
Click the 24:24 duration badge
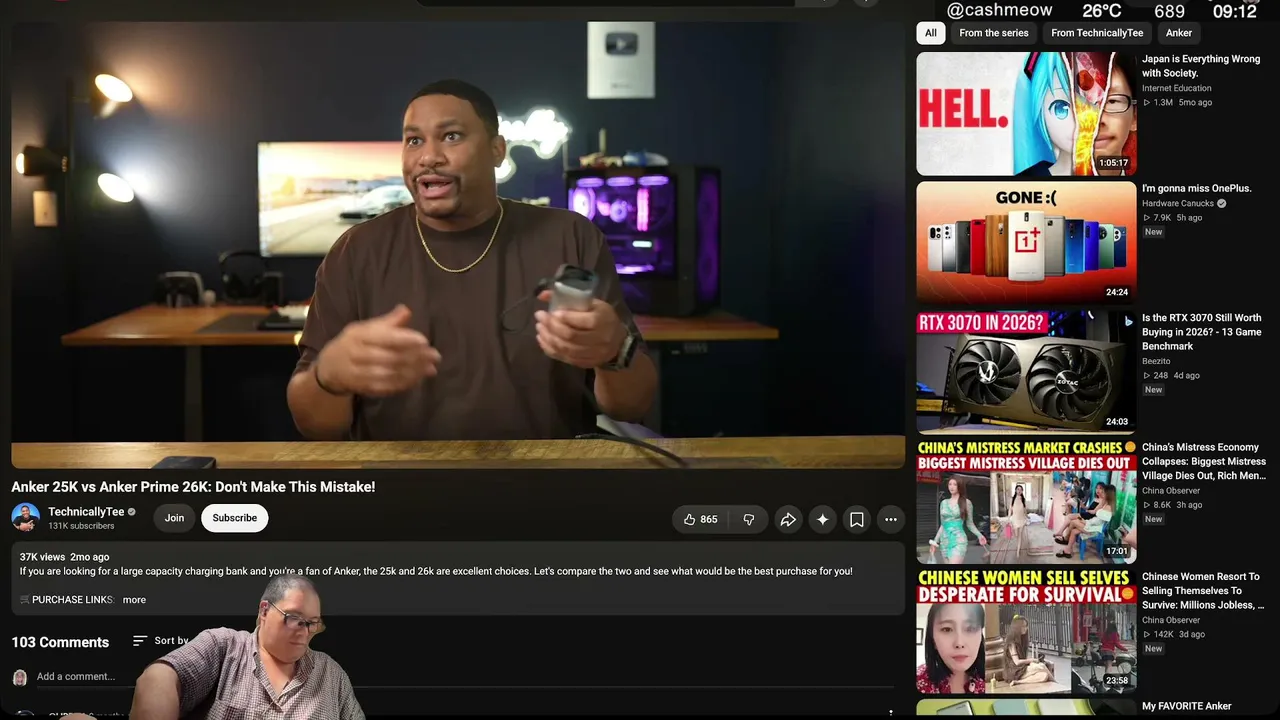(x=1117, y=292)
